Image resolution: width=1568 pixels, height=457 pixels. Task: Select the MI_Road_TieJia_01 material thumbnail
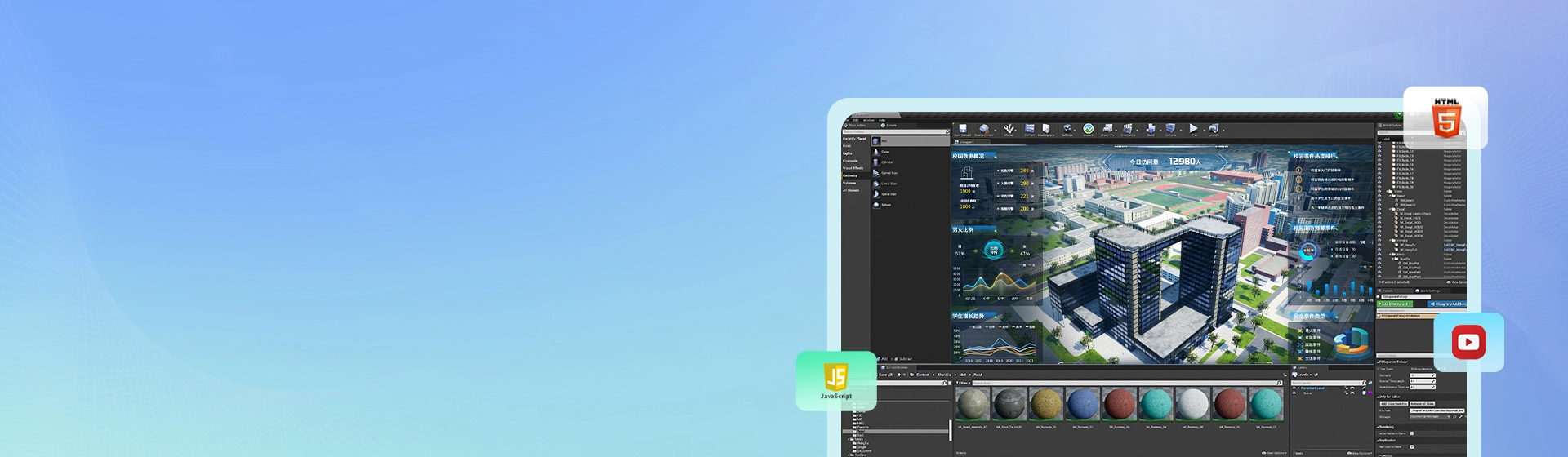pyautogui.click(x=1009, y=405)
